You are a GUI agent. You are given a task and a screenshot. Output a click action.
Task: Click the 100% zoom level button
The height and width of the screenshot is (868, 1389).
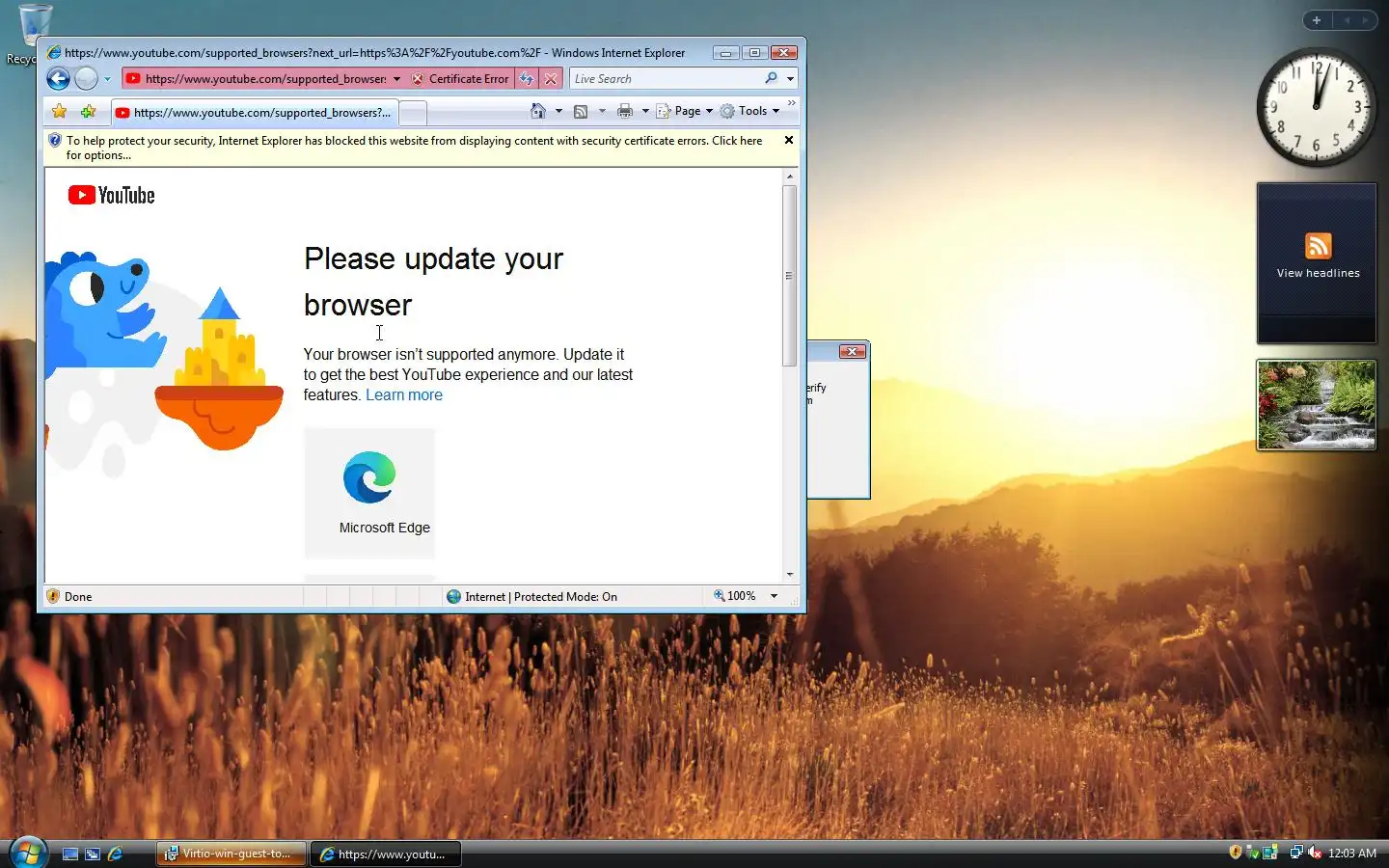(x=735, y=596)
